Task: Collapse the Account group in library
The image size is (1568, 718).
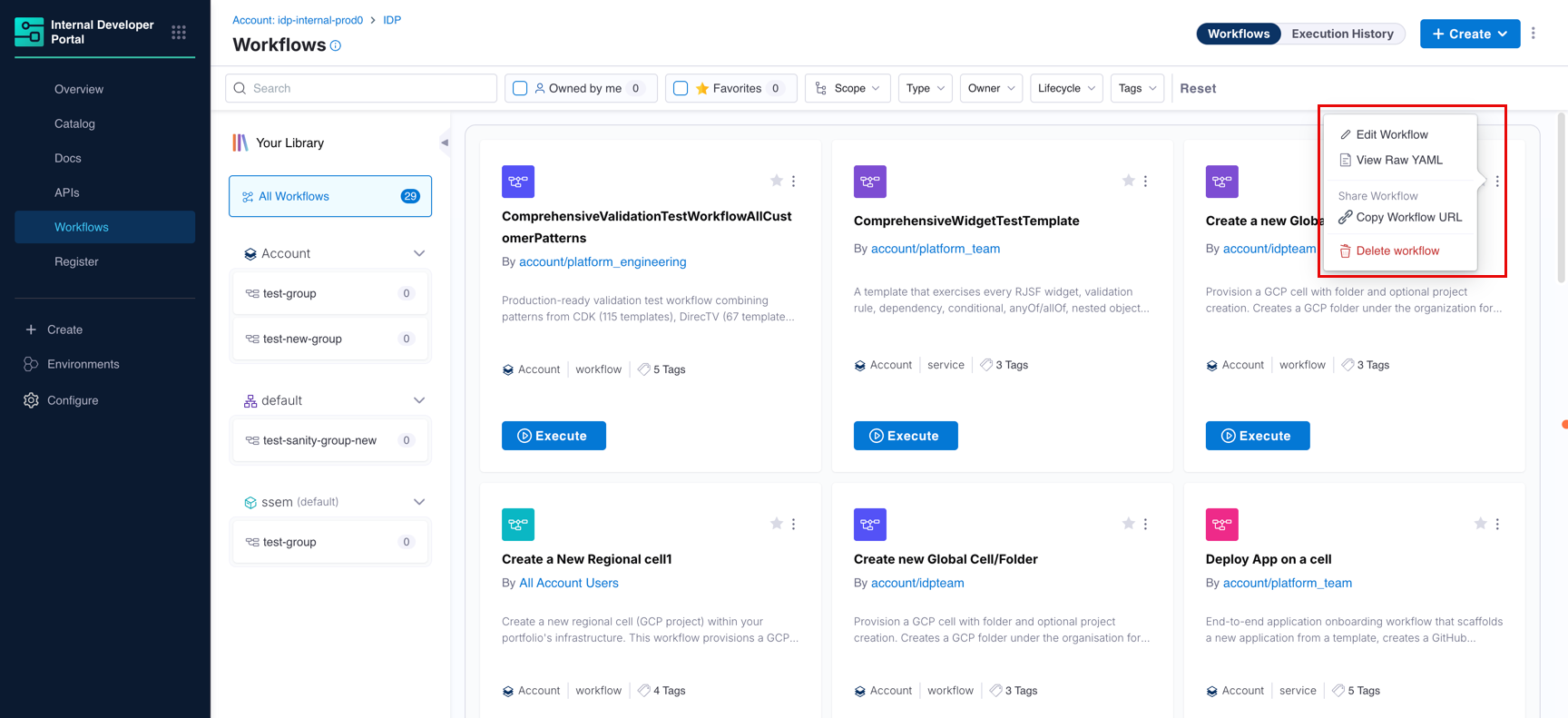Action: pyautogui.click(x=419, y=253)
